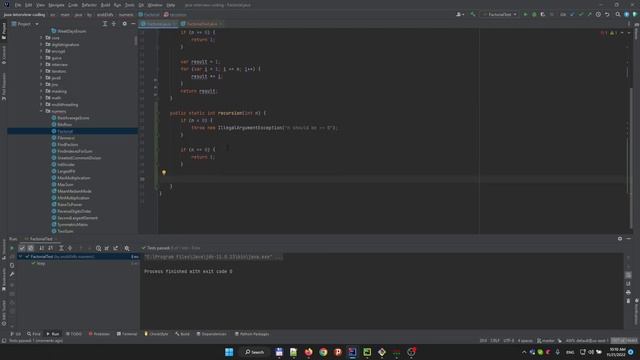
Task: Toggle soft-wrap in the console output
Action: (628, 275)
